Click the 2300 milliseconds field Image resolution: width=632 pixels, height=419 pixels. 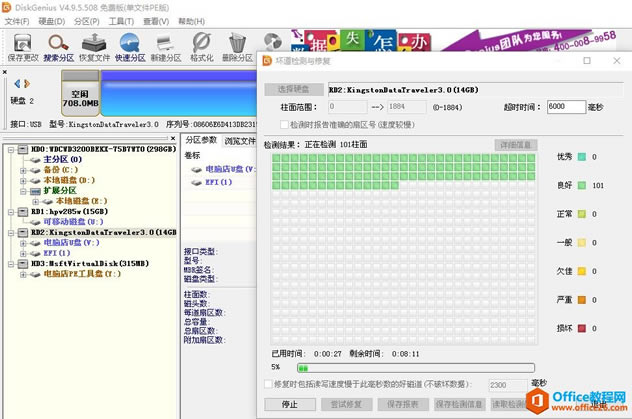click(x=508, y=385)
